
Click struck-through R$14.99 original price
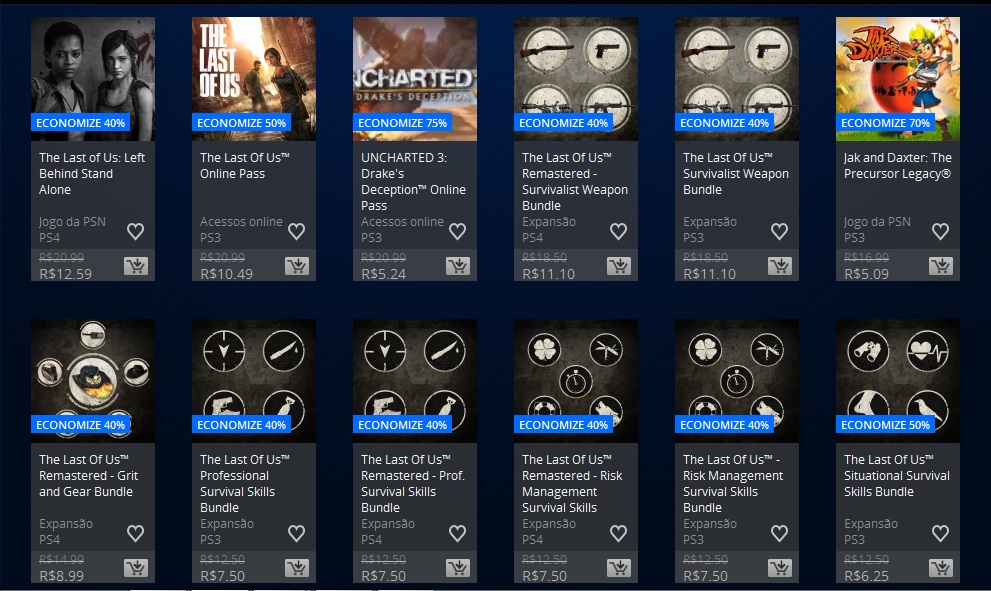(61, 559)
